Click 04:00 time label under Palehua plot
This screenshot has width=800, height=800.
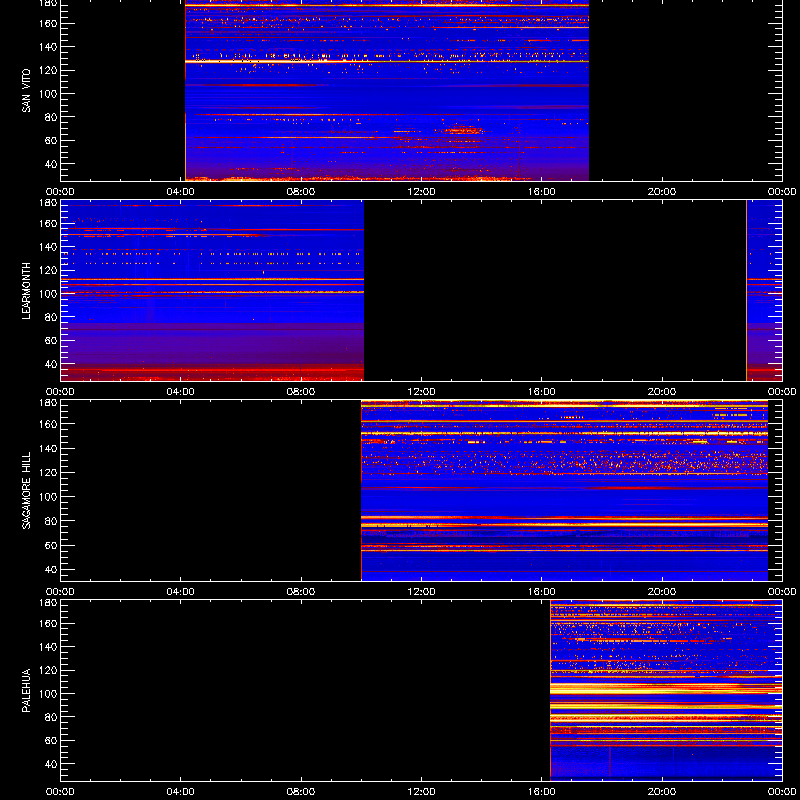pyautogui.click(x=181, y=792)
